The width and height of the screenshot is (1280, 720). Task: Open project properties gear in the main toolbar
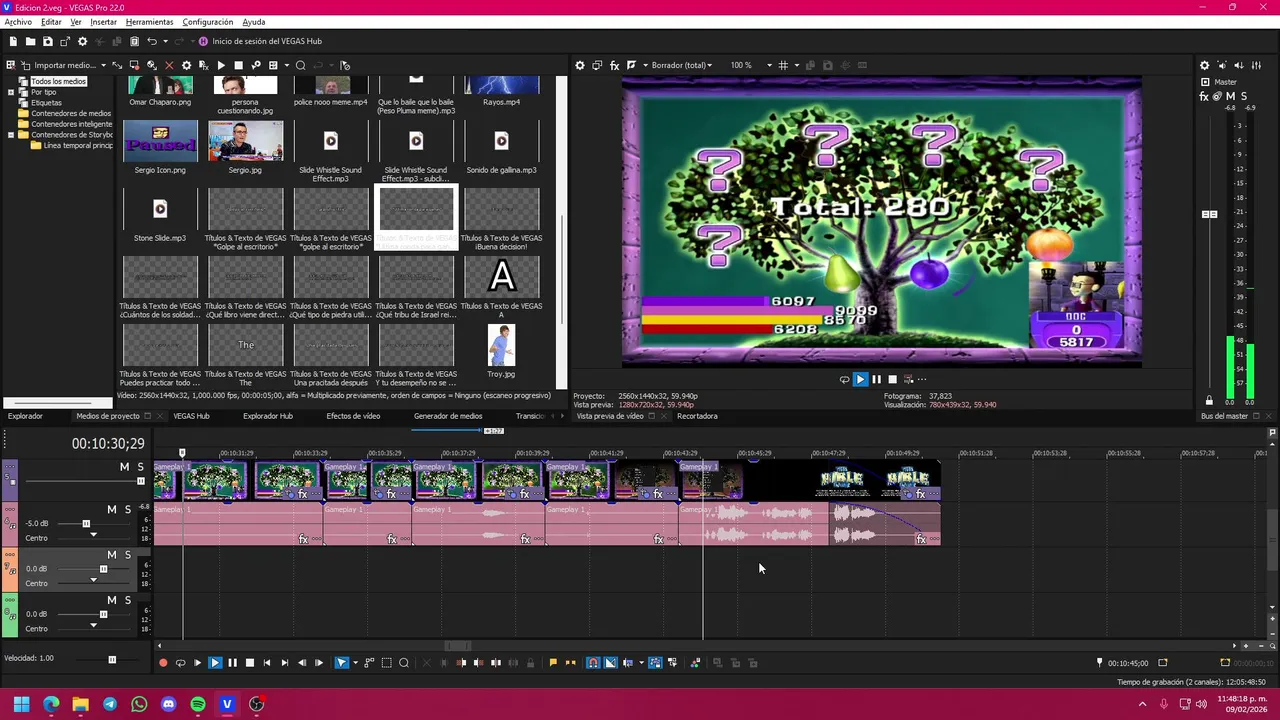point(82,41)
